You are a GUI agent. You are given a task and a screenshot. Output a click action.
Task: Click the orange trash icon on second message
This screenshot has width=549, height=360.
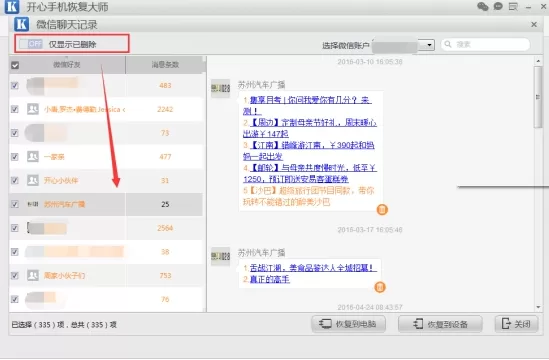click(x=380, y=287)
